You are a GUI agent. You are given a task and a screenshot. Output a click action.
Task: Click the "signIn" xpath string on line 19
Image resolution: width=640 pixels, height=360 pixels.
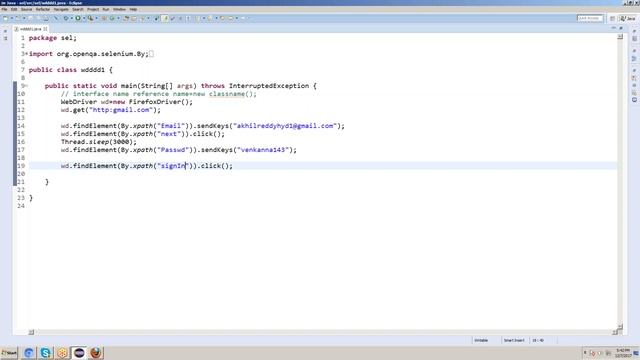tap(173, 166)
